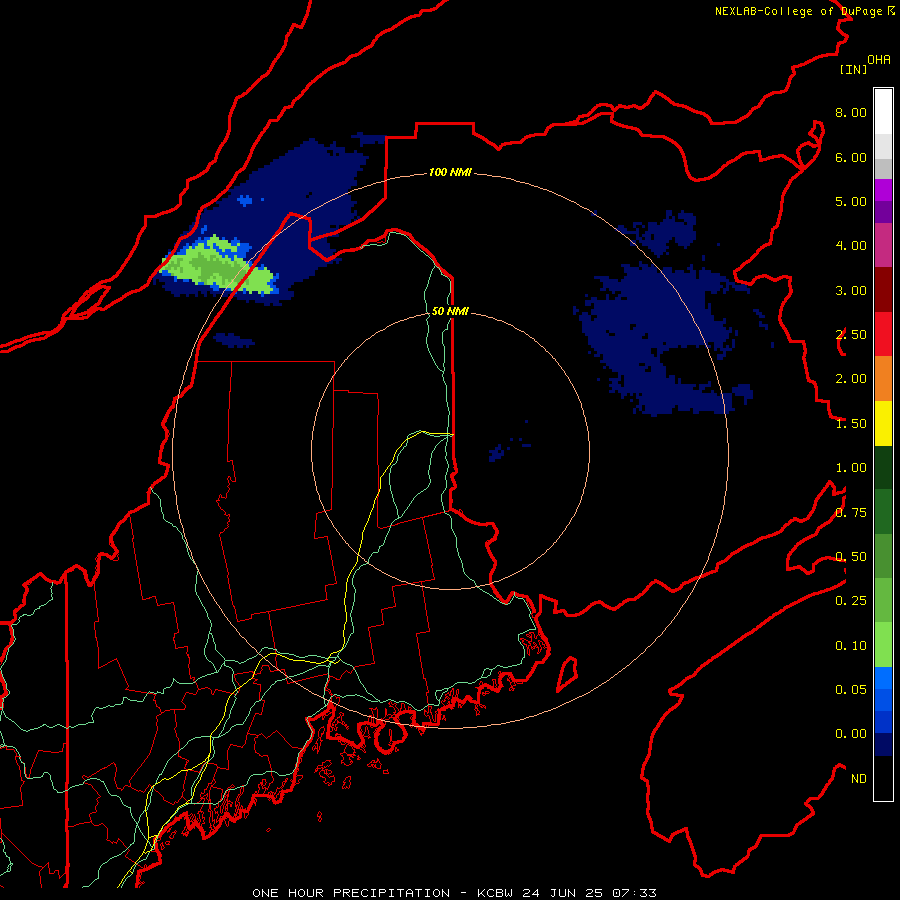Pick the orange swatch near 2.00
900x900 pixels.
883,379
